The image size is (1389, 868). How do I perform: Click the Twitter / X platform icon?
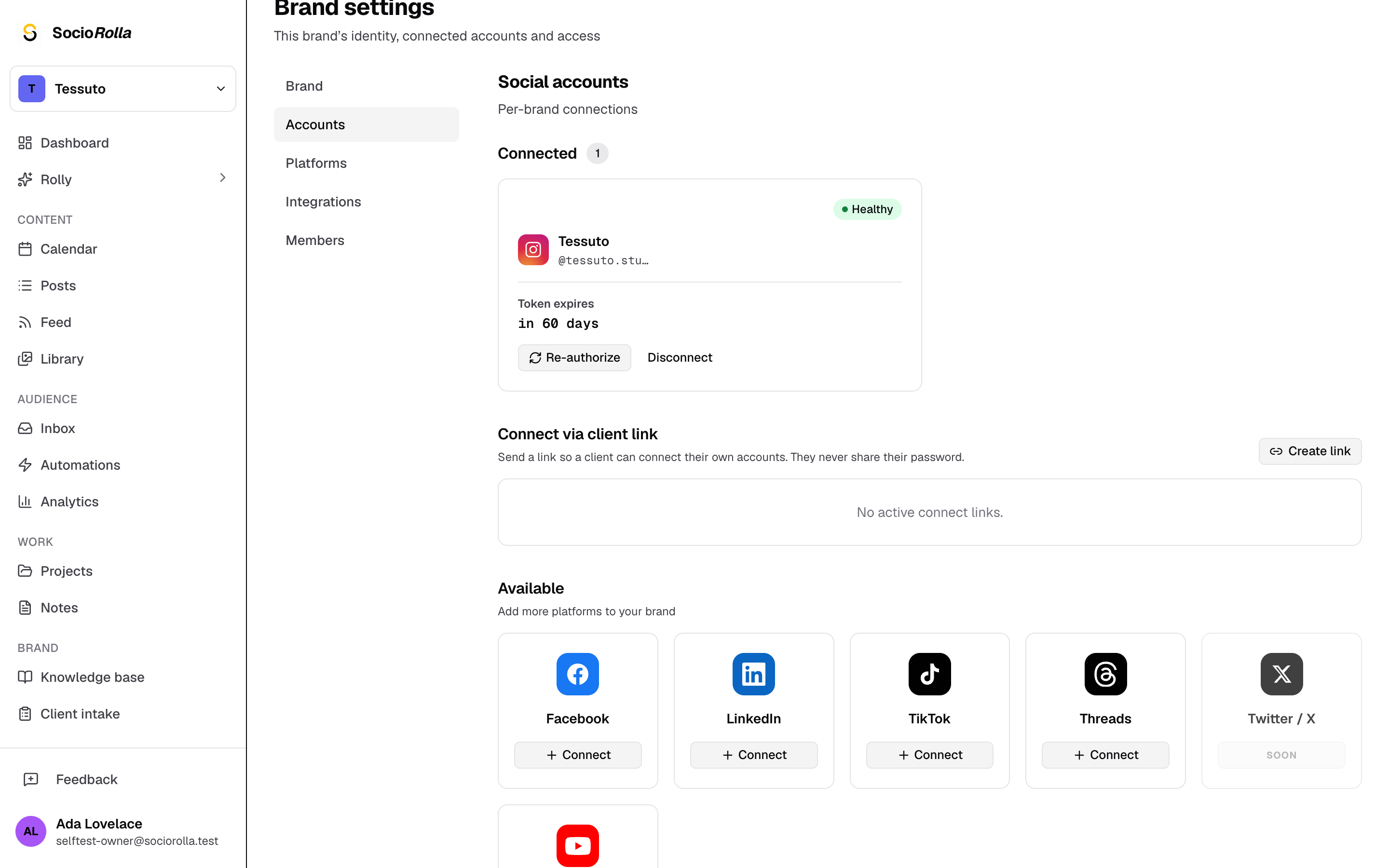[1281, 674]
